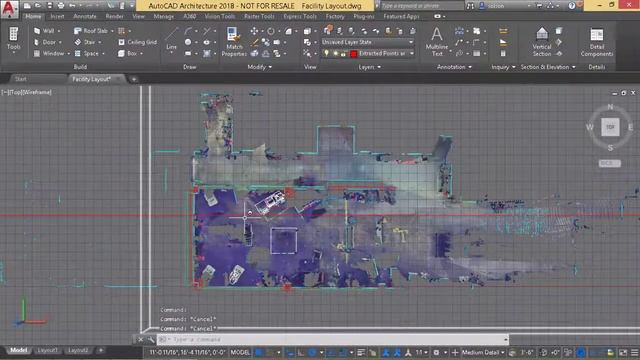Click the viewport controls [-][Top][Wireframe] label

[x=27, y=92]
